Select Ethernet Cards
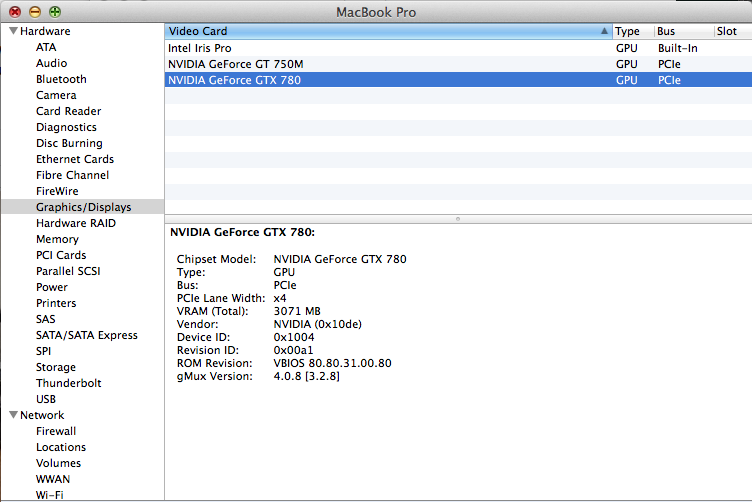This screenshot has width=752, height=502. pyautogui.click(x=75, y=159)
